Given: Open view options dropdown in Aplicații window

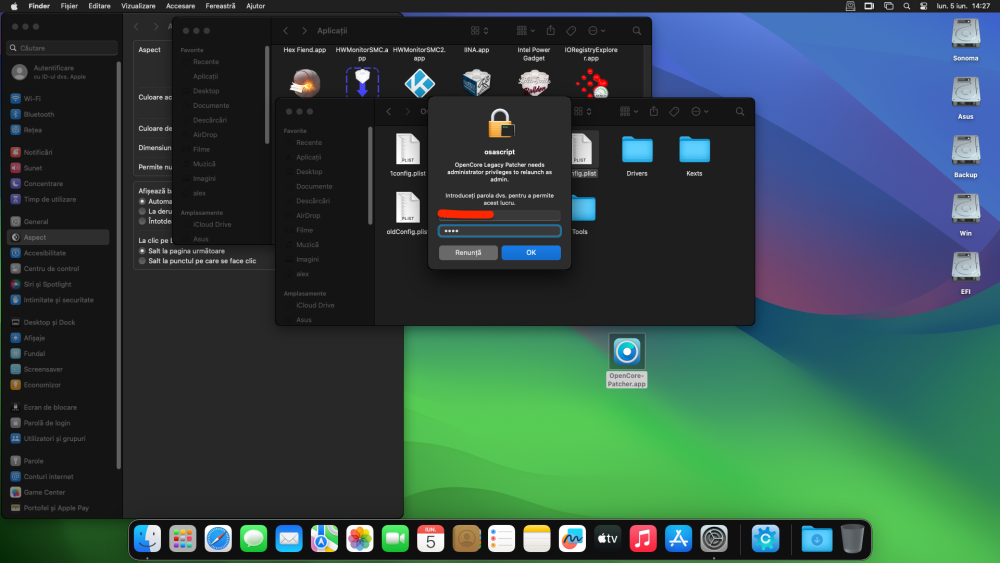Looking at the screenshot, I should click(480, 31).
